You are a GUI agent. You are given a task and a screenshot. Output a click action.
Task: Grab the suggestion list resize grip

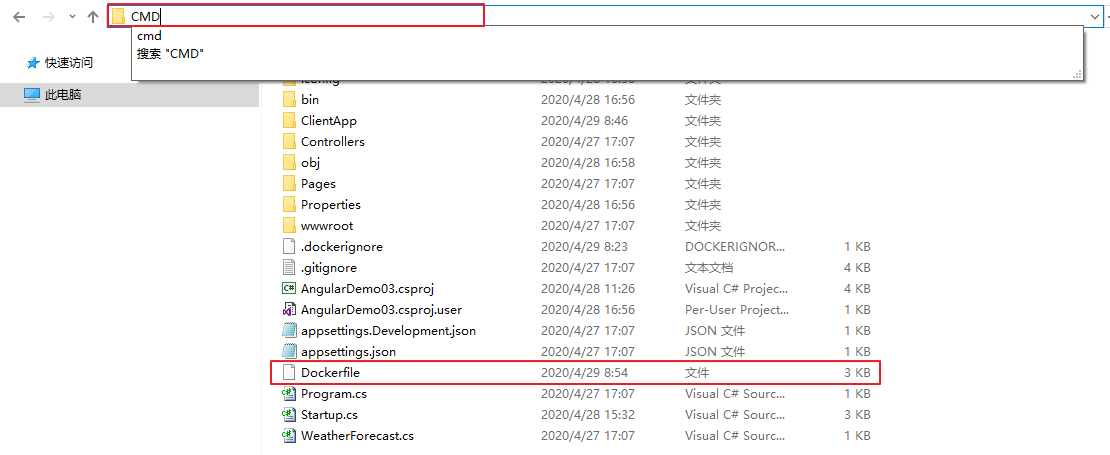coord(1078,74)
